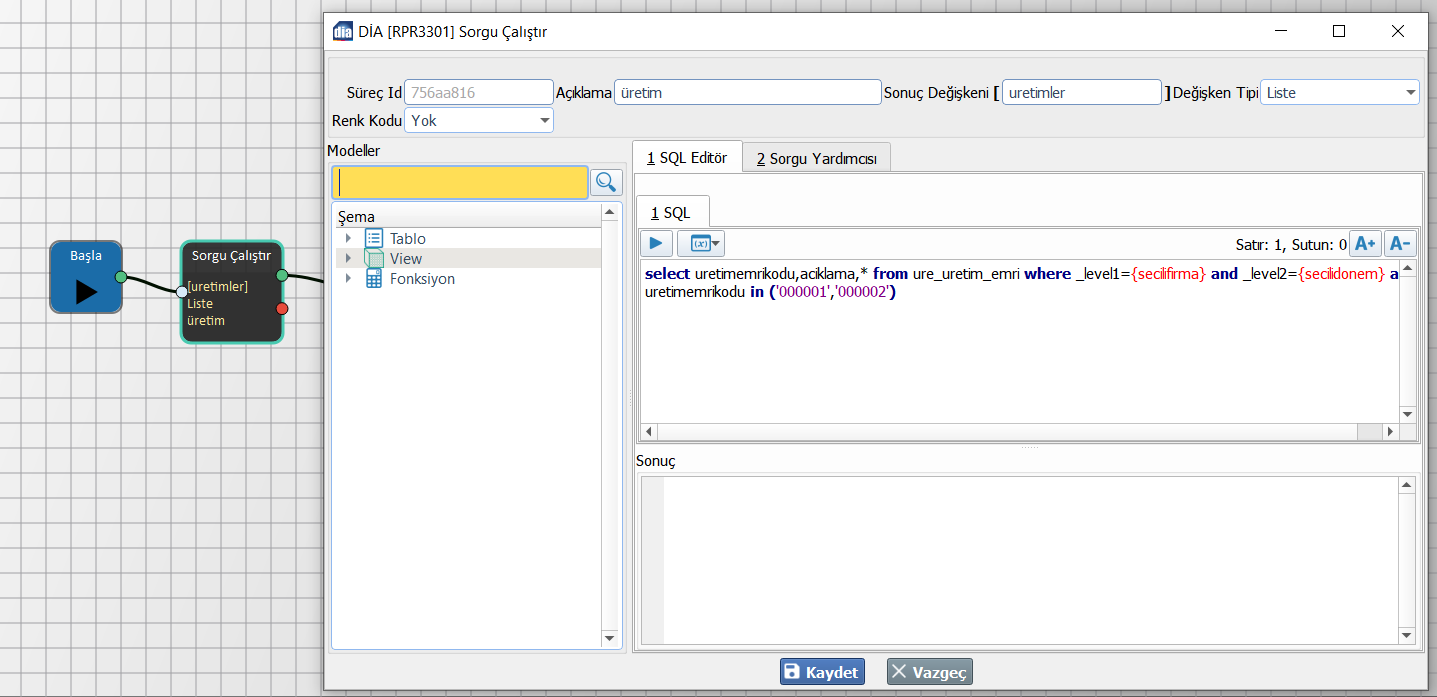Screen dimensions: 1437x697
Task: Click the Açıklama text field
Action: [x=746, y=92]
